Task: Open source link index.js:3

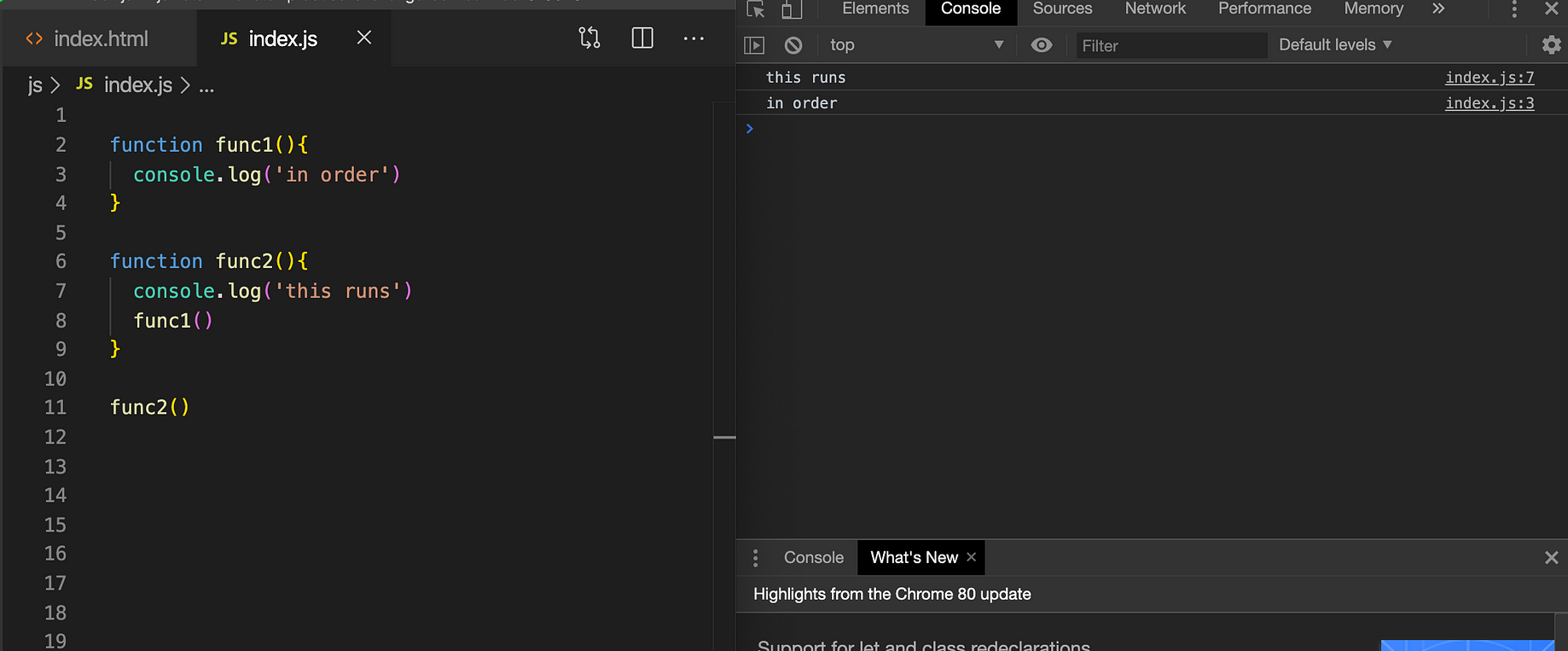Action: [x=1490, y=103]
